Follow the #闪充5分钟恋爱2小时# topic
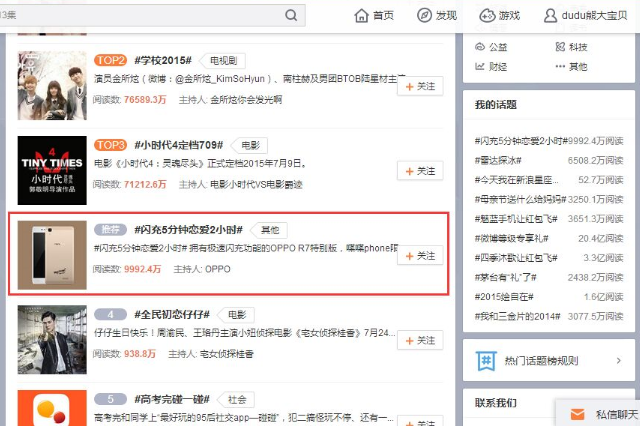 420,256
